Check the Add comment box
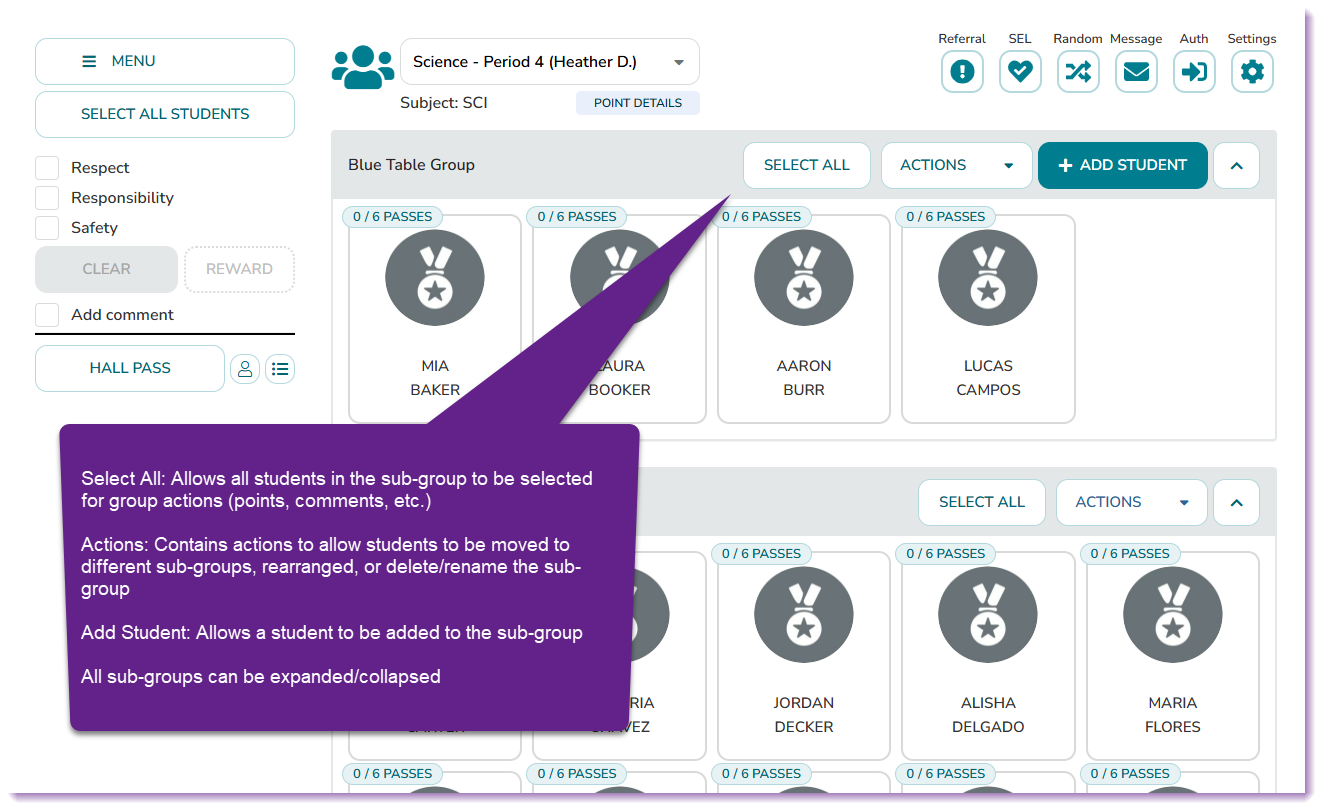1323x811 pixels. (x=47, y=315)
